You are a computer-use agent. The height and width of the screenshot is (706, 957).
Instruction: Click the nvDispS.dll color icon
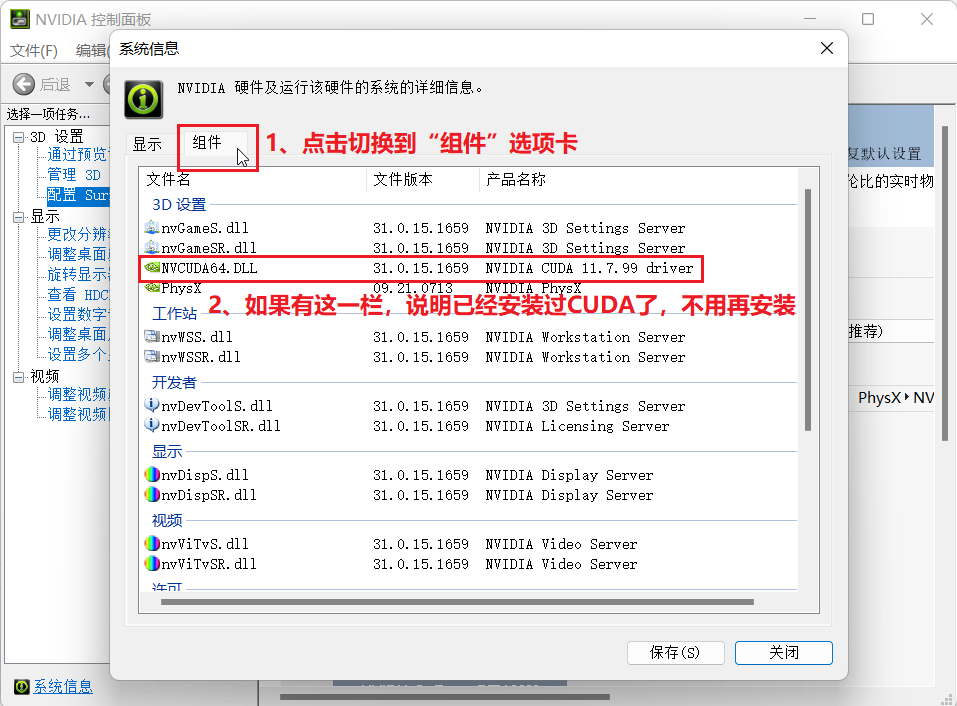point(152,474)
